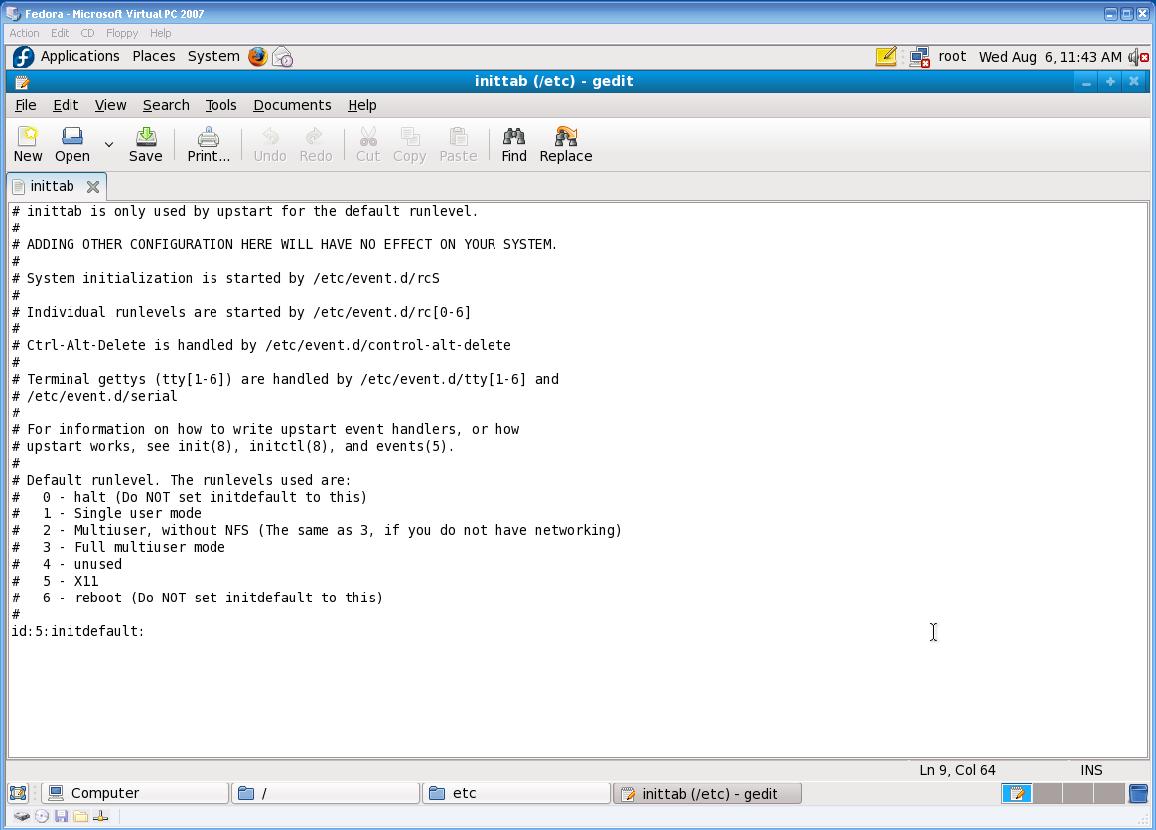Viewport: 1156px width, 830px height.
Task: Close the inittab tab with its X
Action: click(x=93, y=186)
